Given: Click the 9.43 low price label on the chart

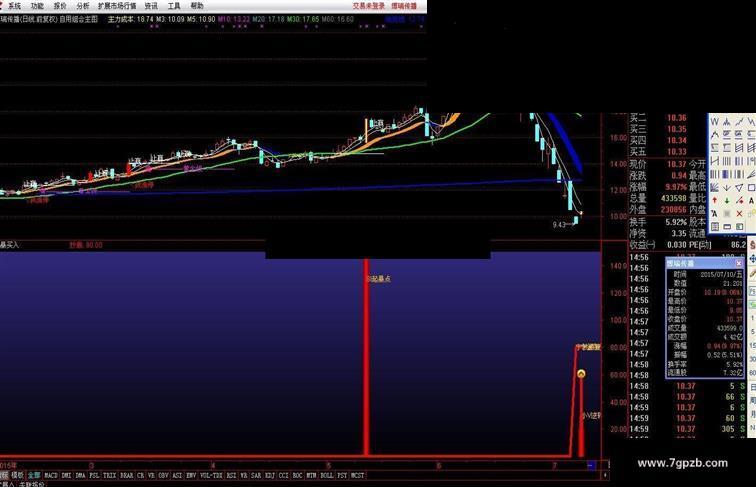Looking at the screenshot, I should click(x=559, y=225).
